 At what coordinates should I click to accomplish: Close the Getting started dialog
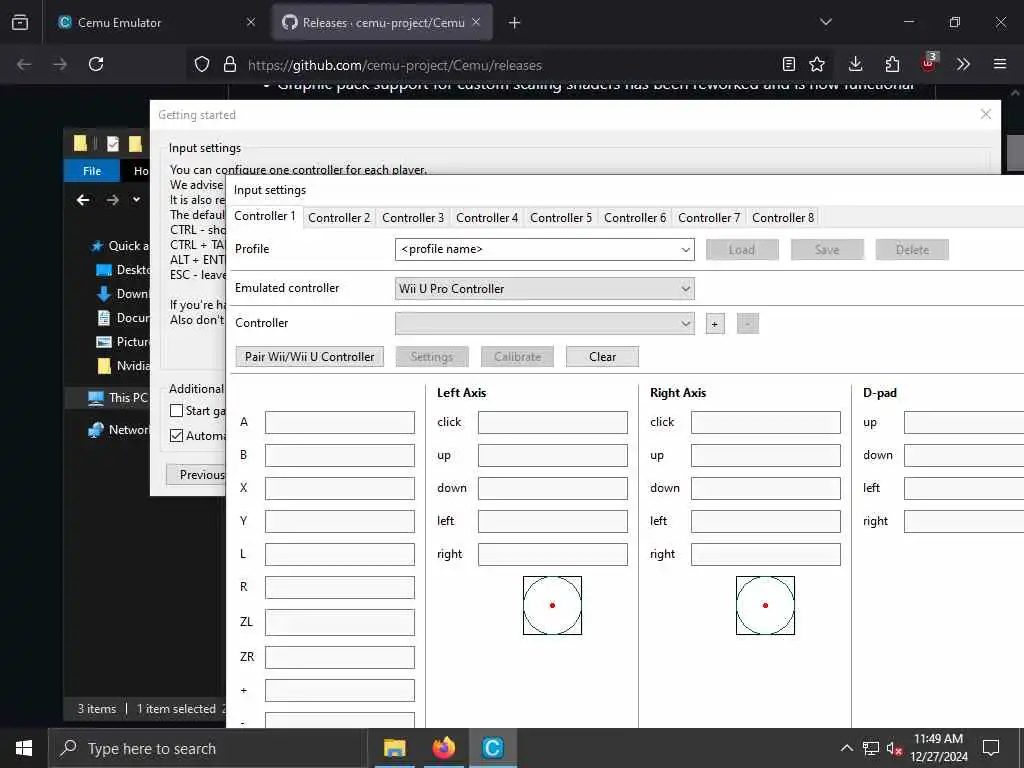click(x=985, y=114)
